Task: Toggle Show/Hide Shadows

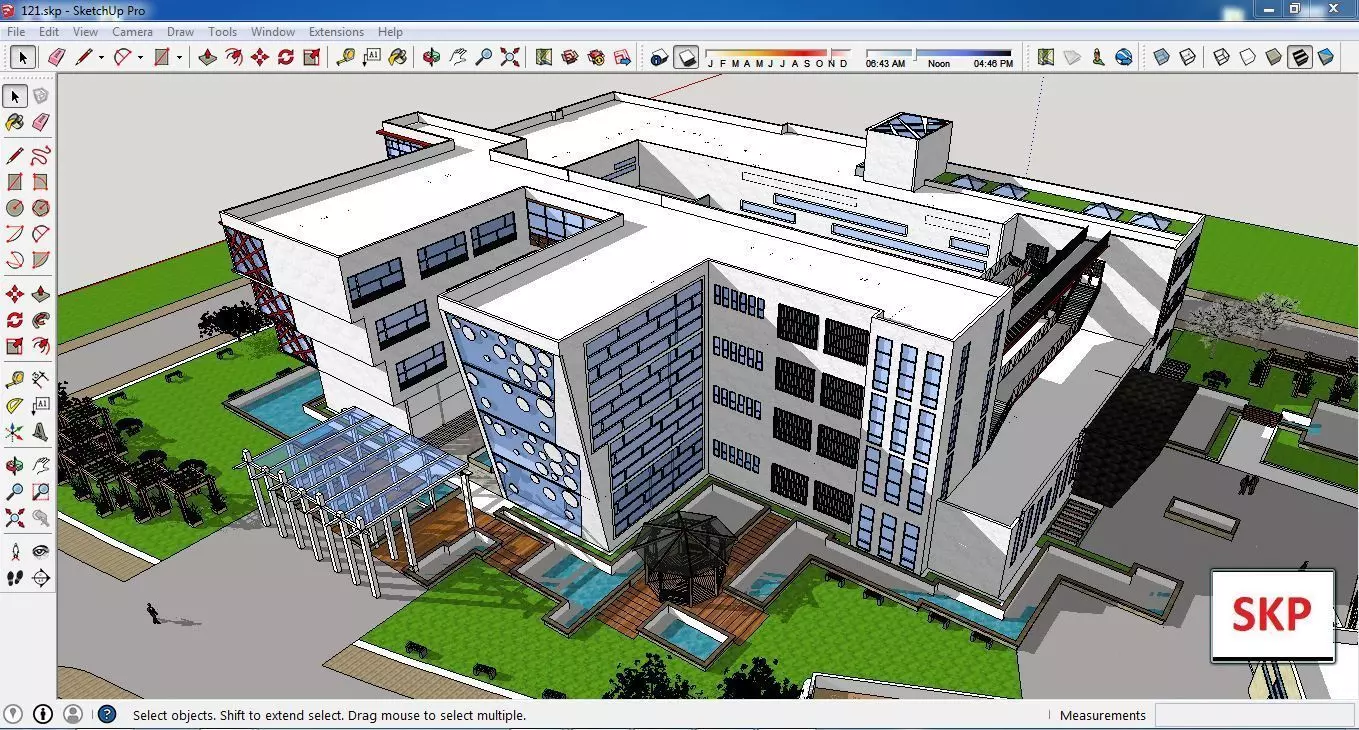Action: [686, 57]
